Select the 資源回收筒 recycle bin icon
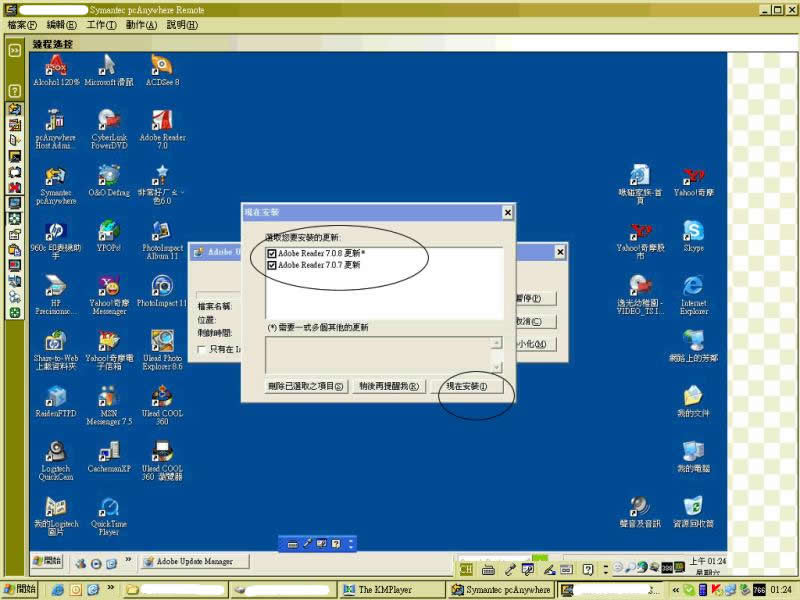The image size is (800, 600). pyautogui.click(x=693, y=512)
